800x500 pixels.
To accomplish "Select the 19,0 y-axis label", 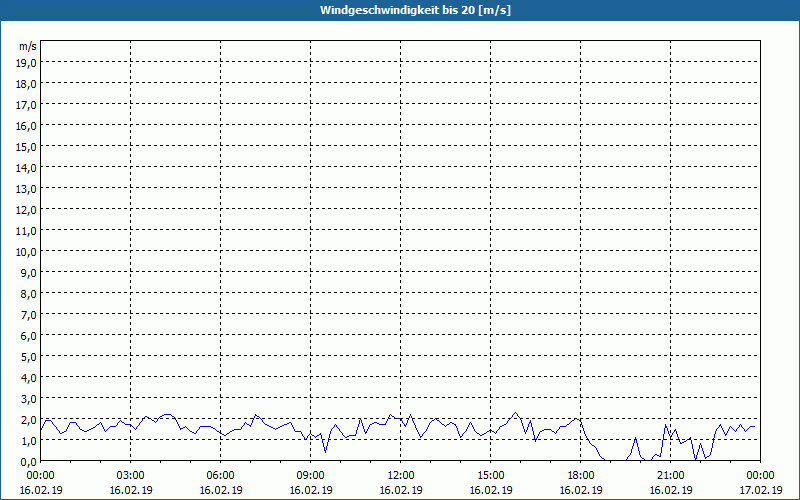I will (x=26, y=63).
